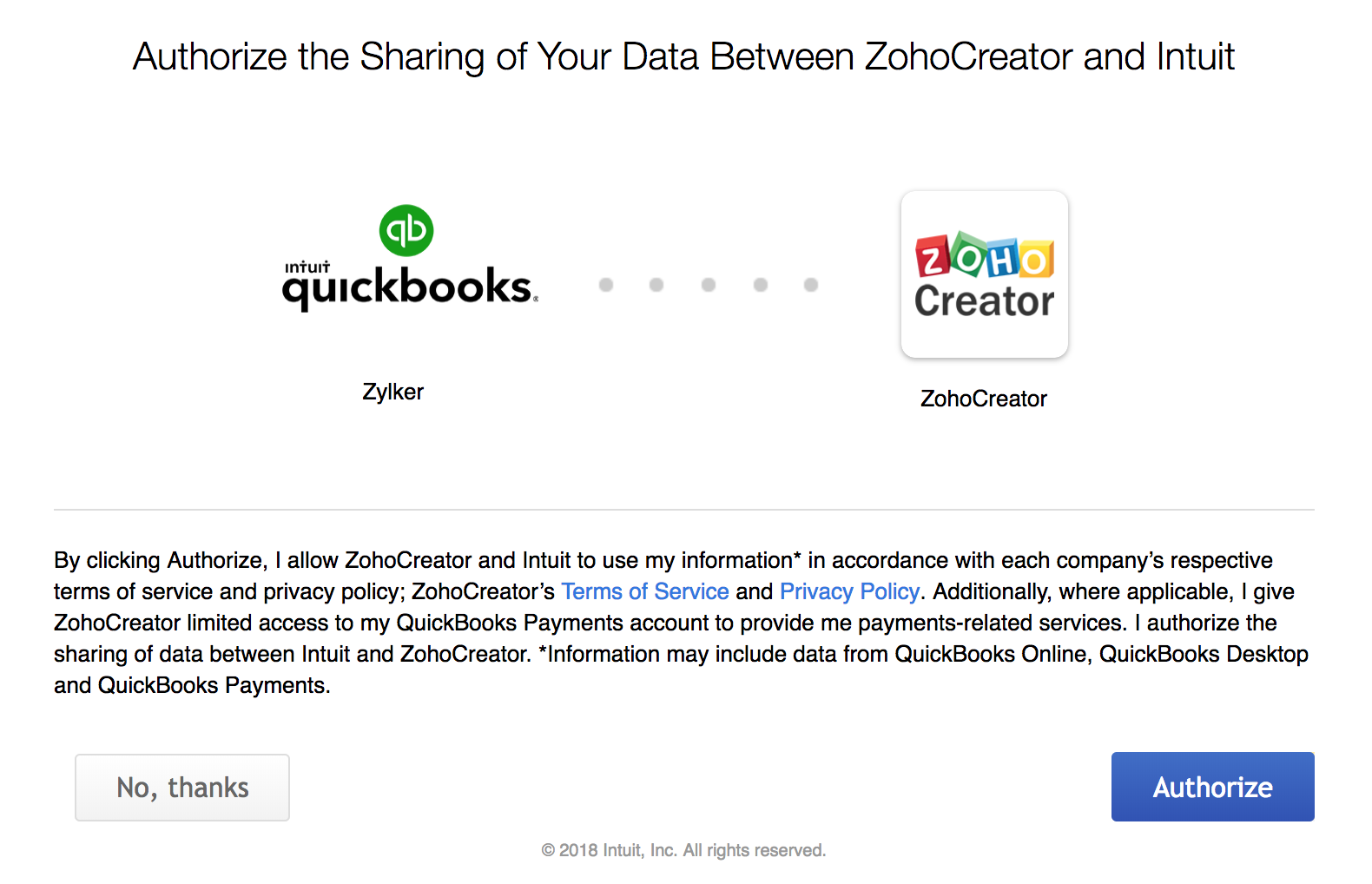Viewport: 1372px width, 884px height.
Task: Click the fourth connector dot from the left
Action: point(761,285)
